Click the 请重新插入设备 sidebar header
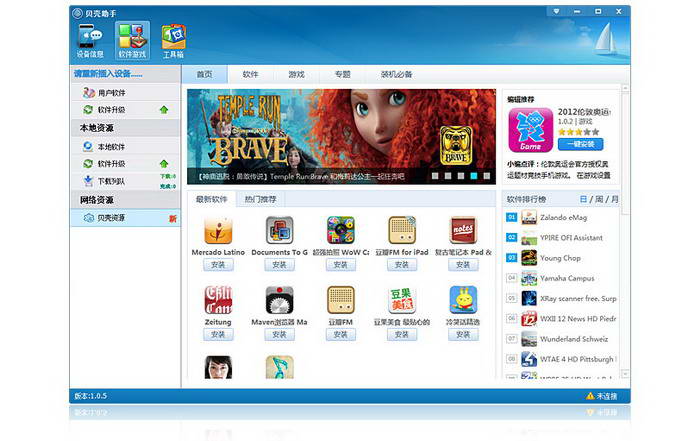 point(108,74)
